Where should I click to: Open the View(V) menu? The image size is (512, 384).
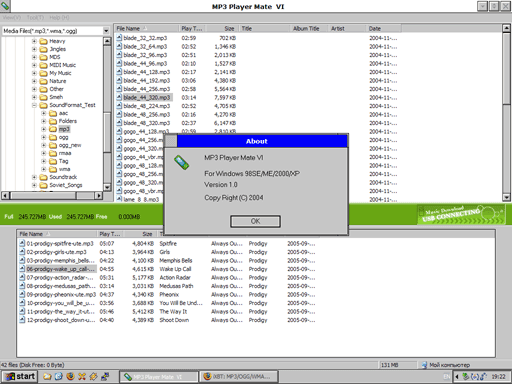(12, 17)
